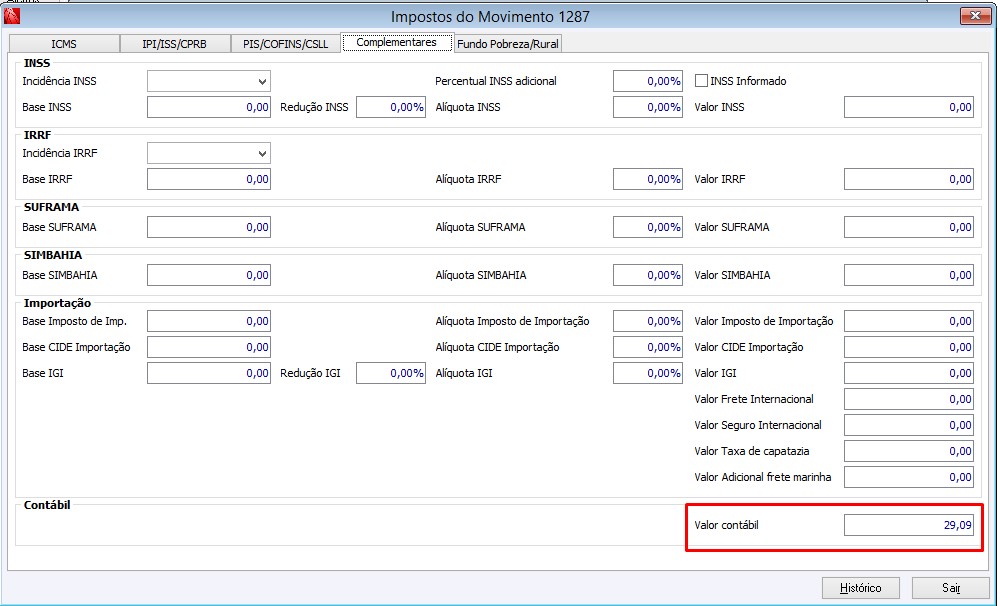Select Alíquota Imposto de Importação field
The image size is (1000, 606).
tap(648, 321)
